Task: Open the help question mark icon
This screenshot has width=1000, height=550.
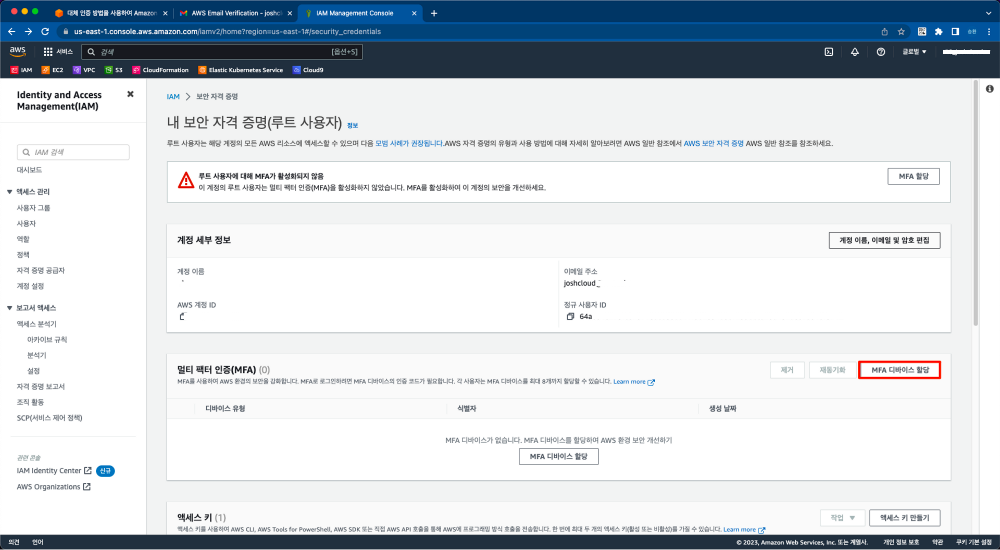Action: [x=881, y=52]
